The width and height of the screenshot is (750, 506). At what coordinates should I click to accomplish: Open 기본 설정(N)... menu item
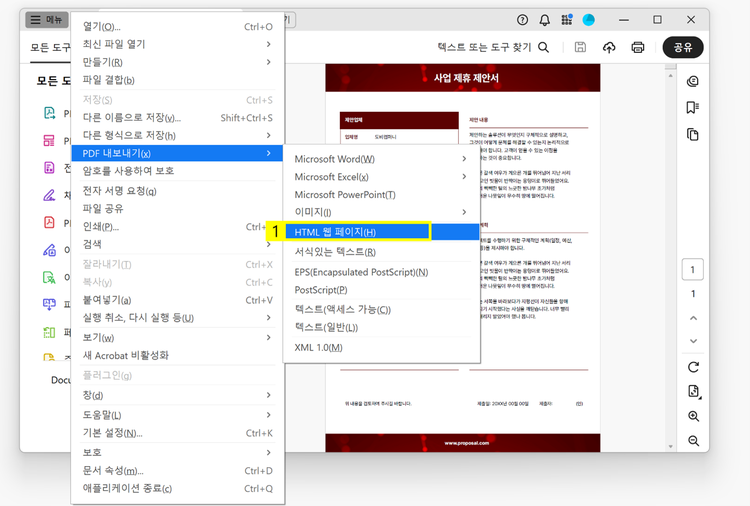coord(177,433)
